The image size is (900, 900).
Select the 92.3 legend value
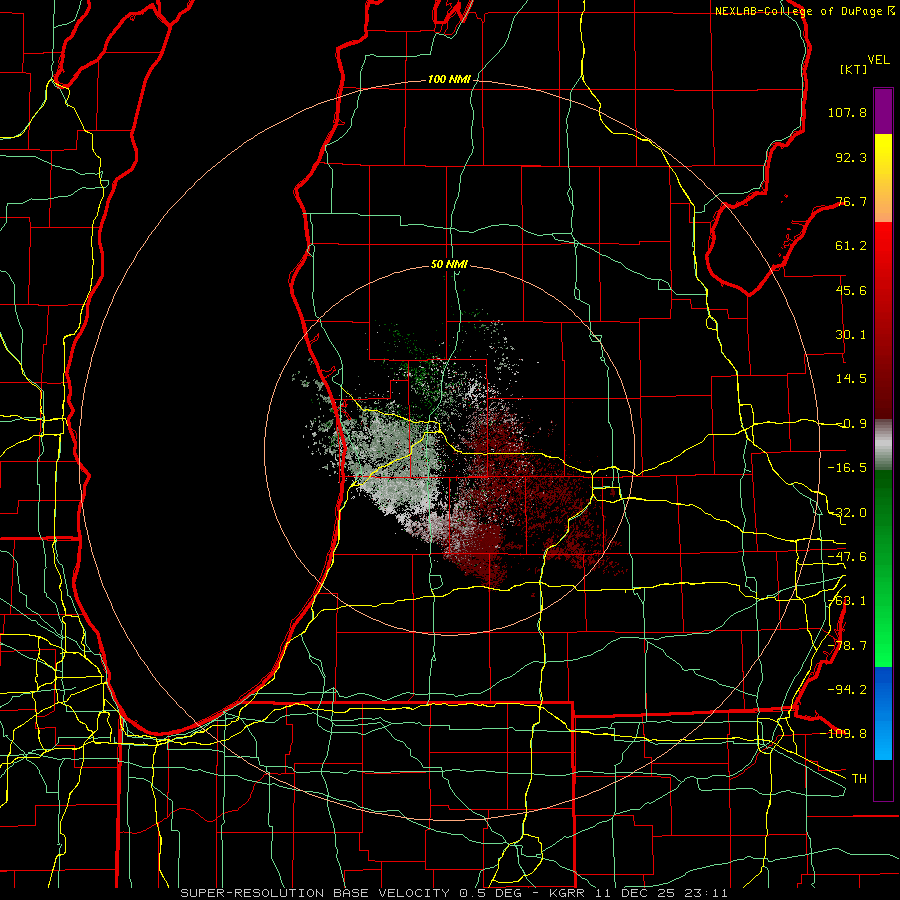(851, 157)
